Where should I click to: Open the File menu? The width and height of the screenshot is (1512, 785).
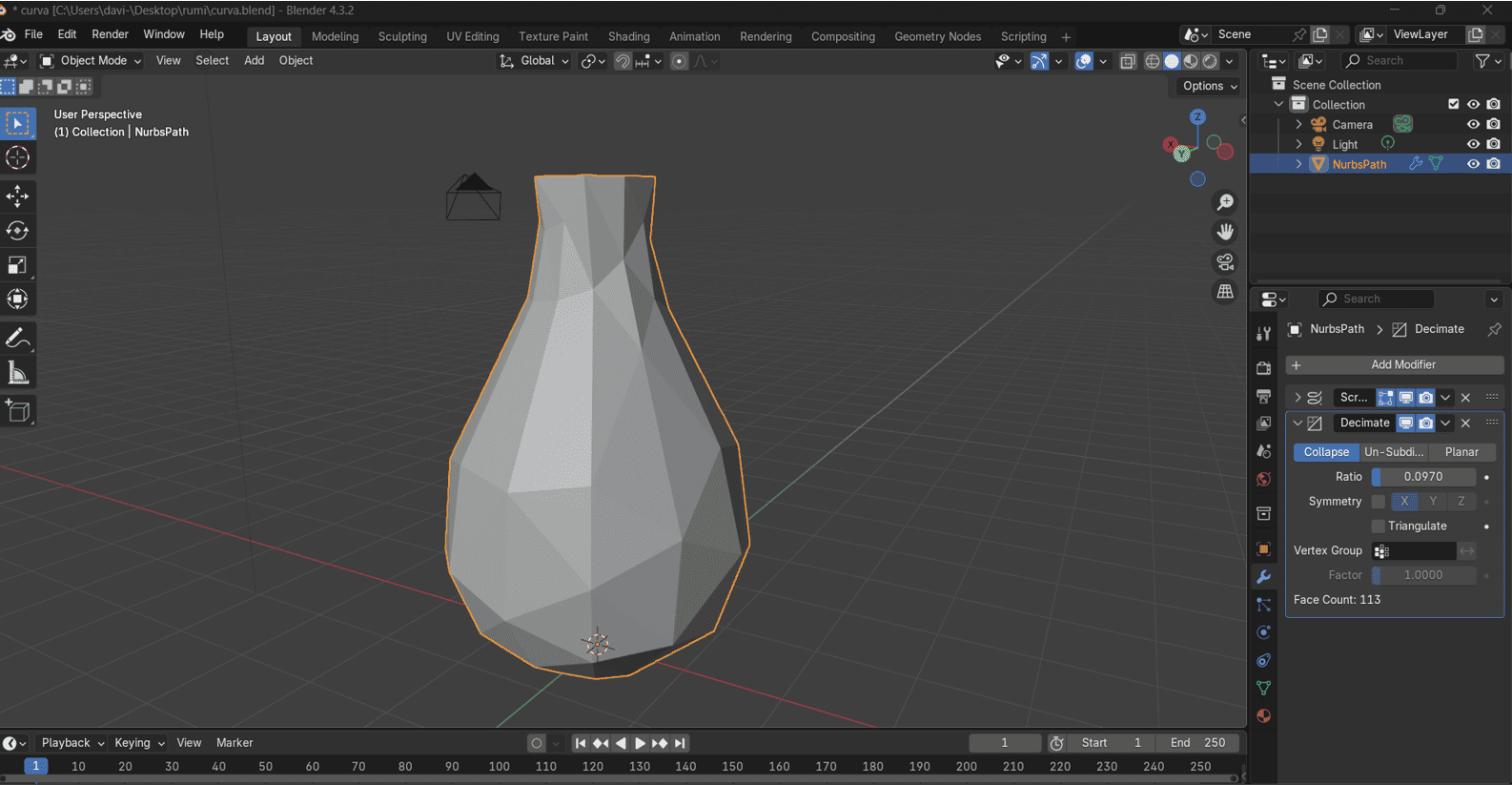point(33,34)
